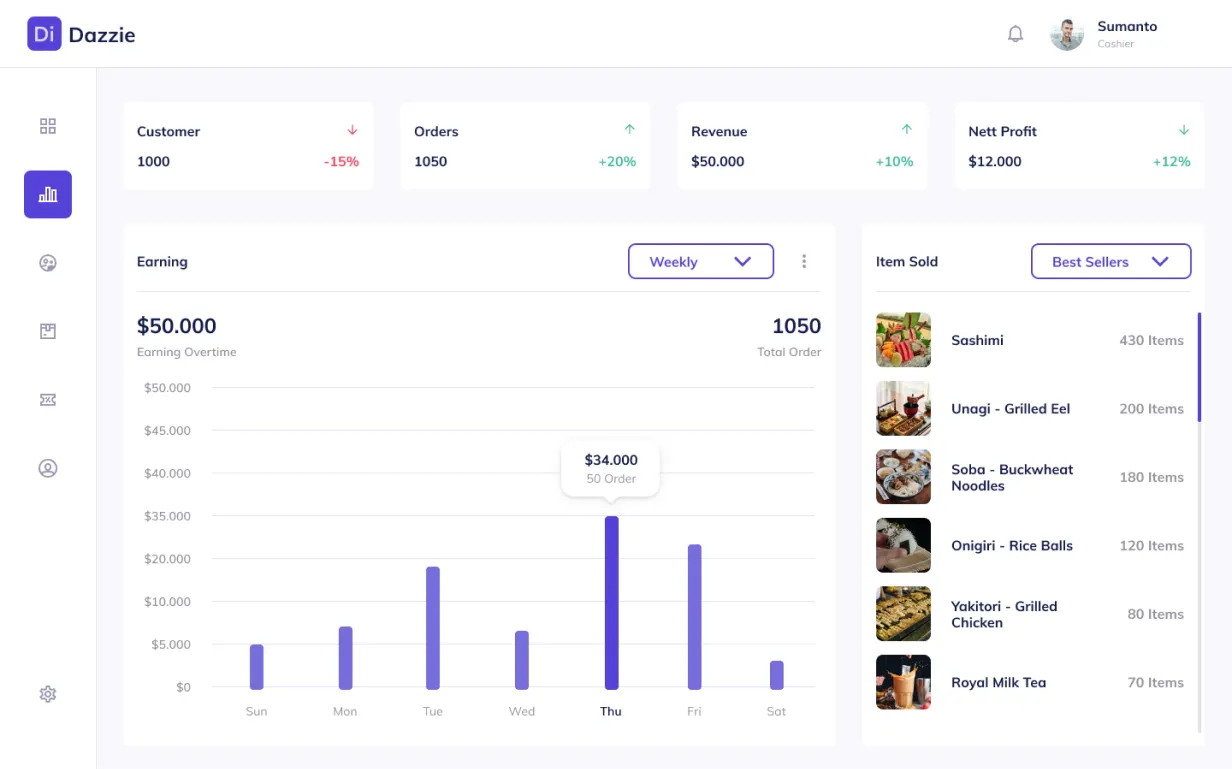Click the Onigiri - Rice Balls image
The image size is (1232, 769).
point(903,545)
